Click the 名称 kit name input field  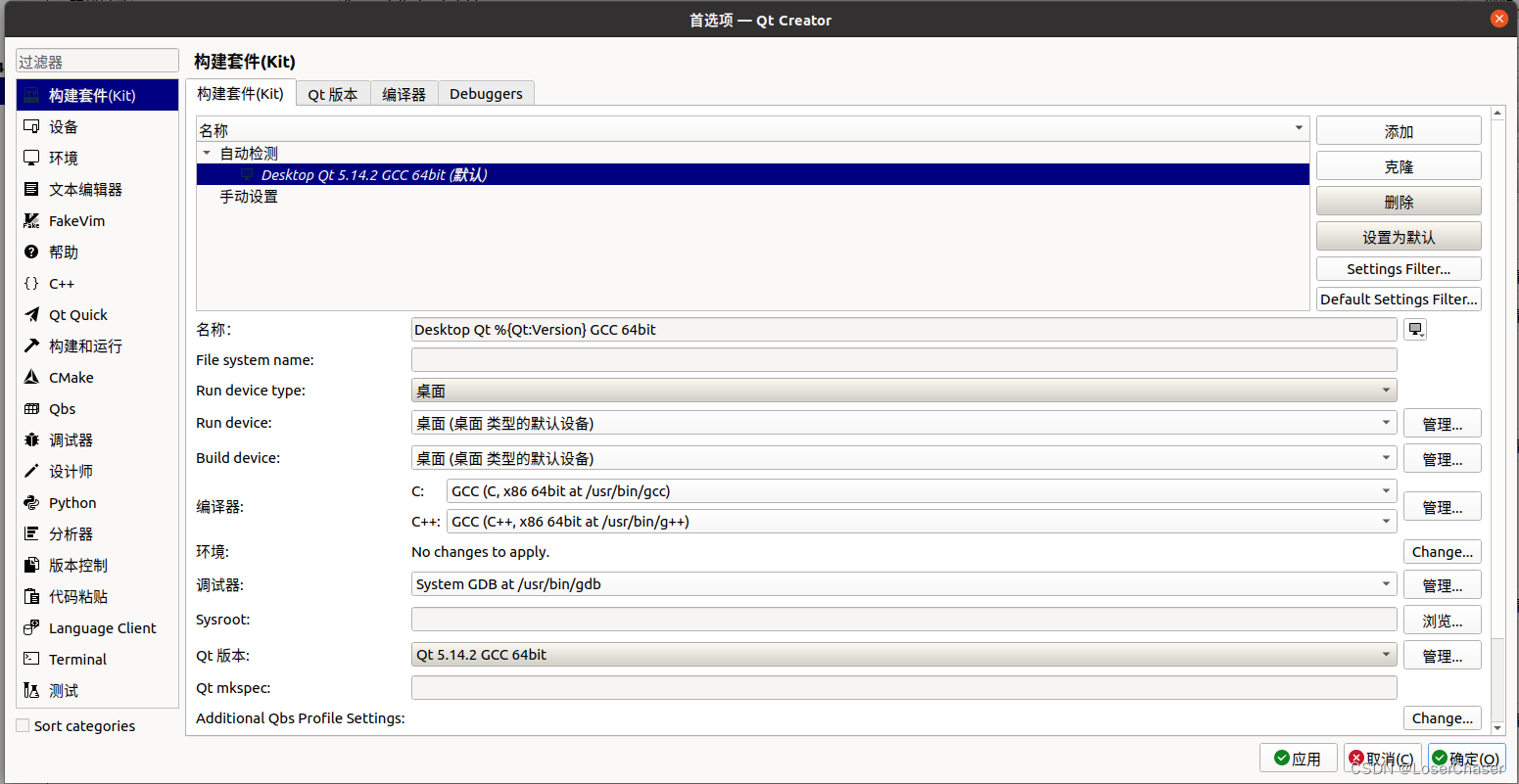pyautogui.click(x=904, y=330)
